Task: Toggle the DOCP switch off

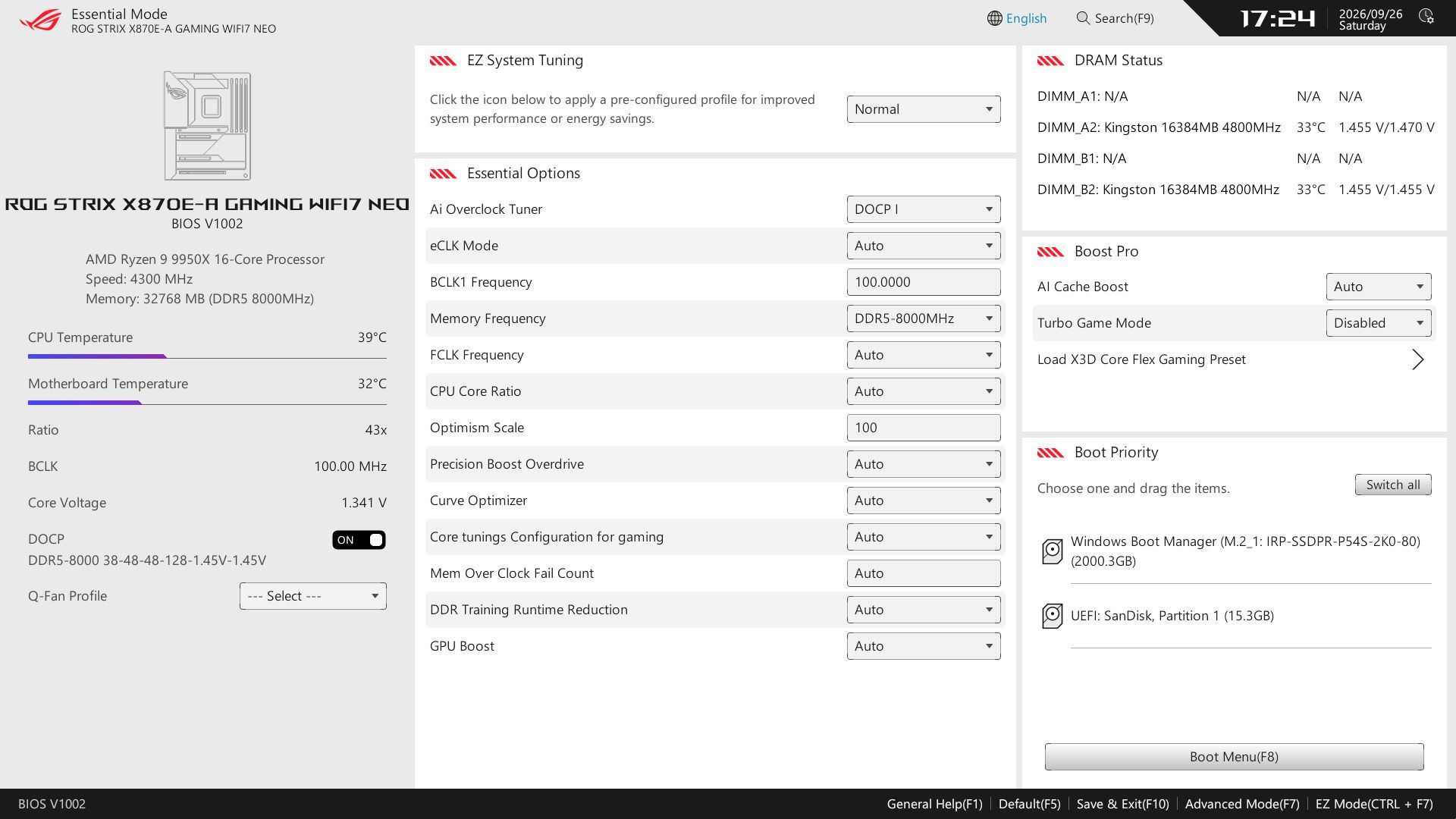Action: click(x=359, y=540)
